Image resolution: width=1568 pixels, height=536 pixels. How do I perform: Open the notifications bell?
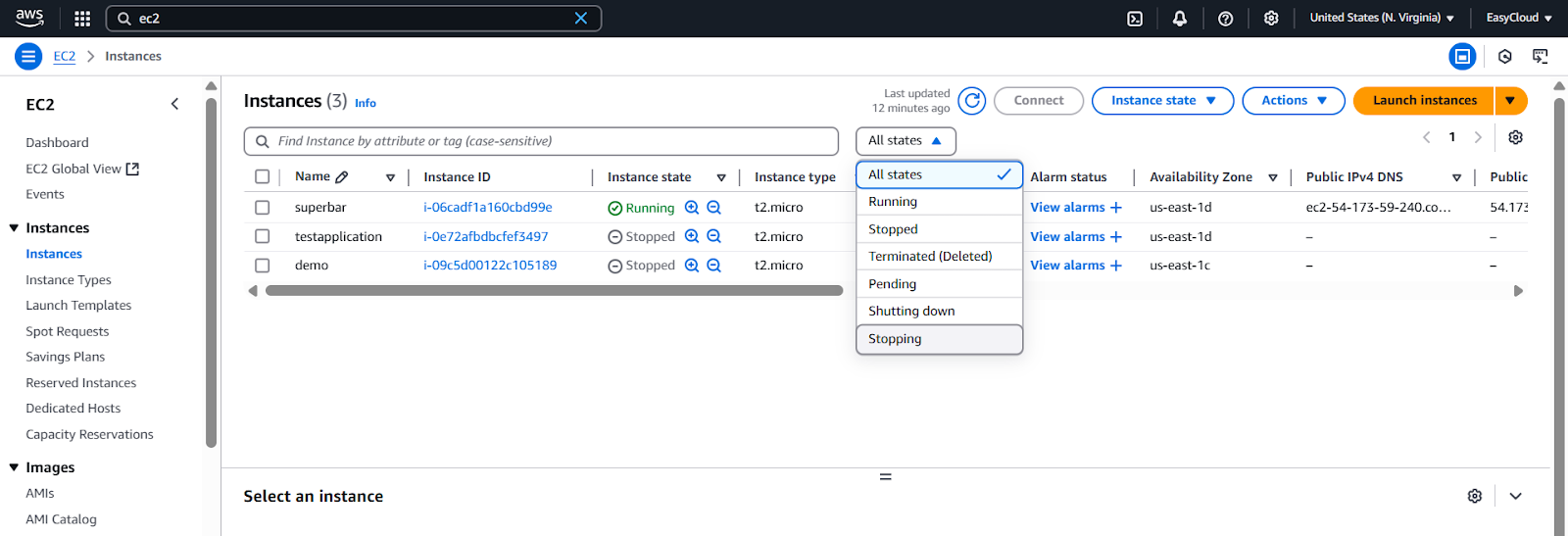point(1180,19)
